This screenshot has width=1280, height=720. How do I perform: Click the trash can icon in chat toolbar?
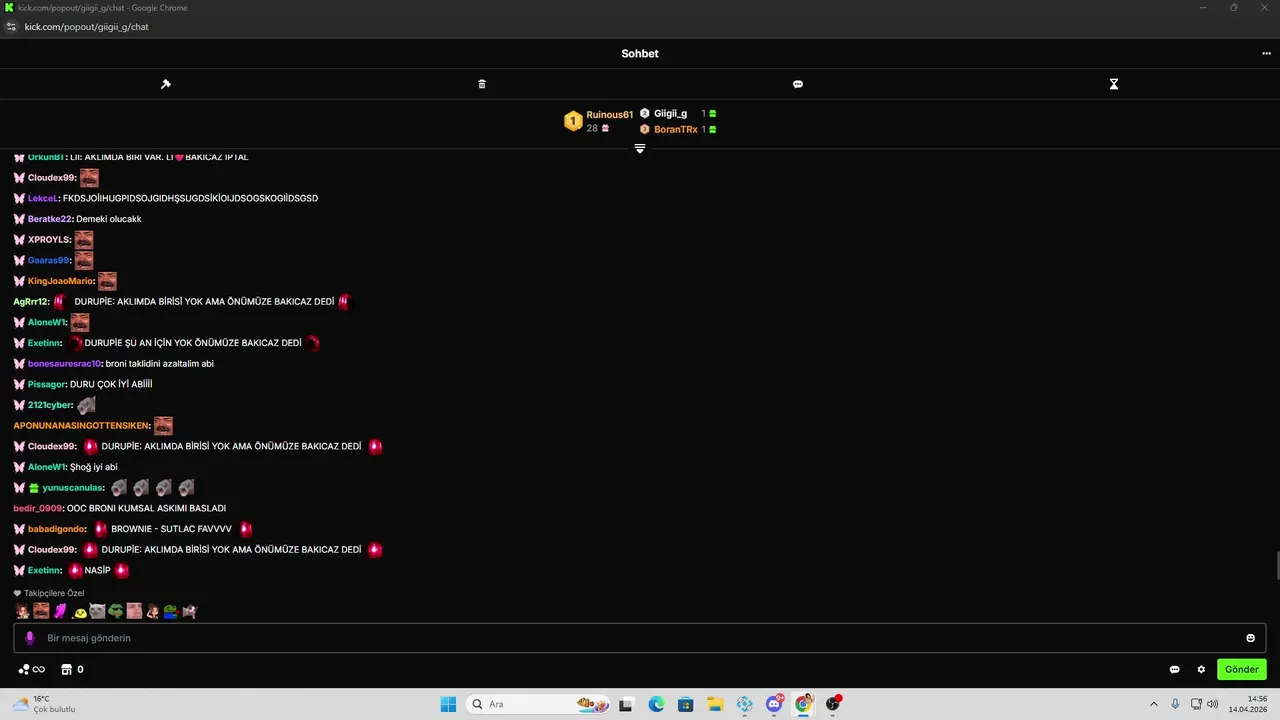tap(482, 84)
